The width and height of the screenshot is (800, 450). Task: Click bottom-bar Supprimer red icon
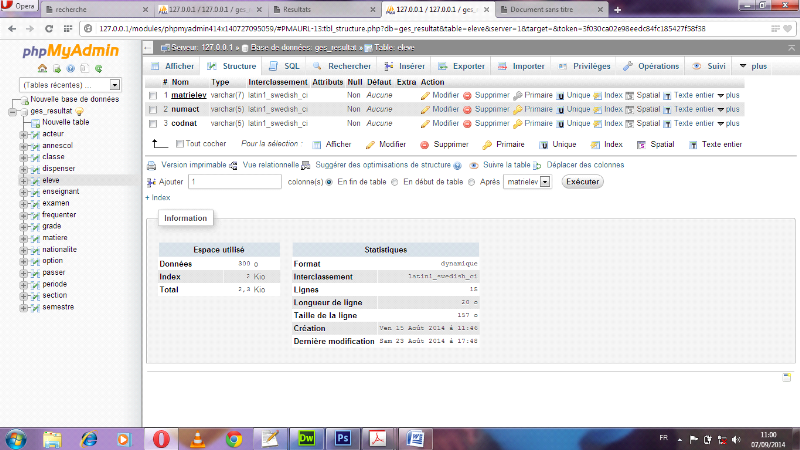click(x=424, y=145)
